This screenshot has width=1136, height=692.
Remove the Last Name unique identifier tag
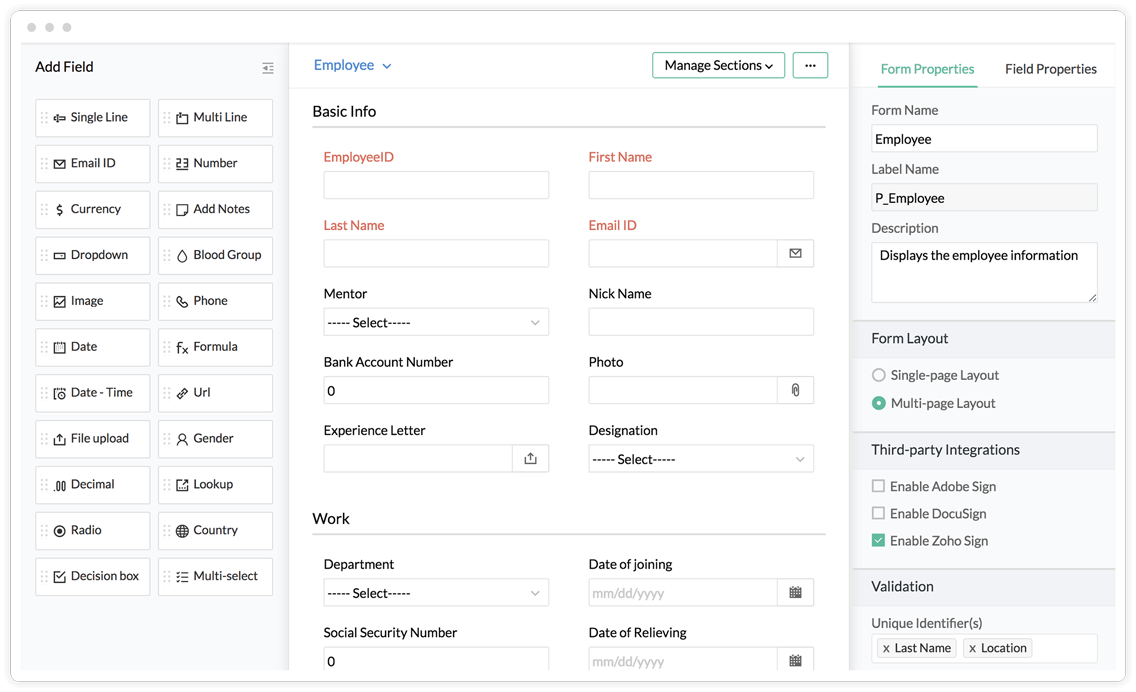(886, 649)
